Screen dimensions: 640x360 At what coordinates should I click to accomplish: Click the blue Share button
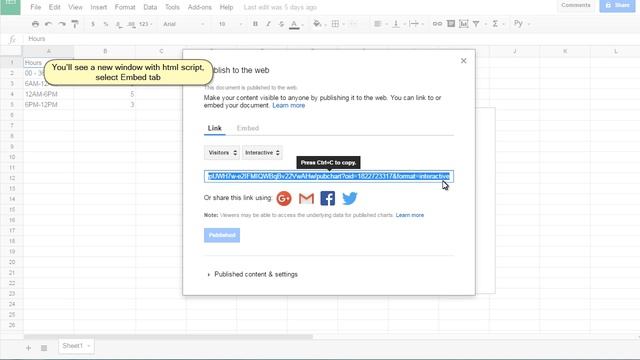617,5
